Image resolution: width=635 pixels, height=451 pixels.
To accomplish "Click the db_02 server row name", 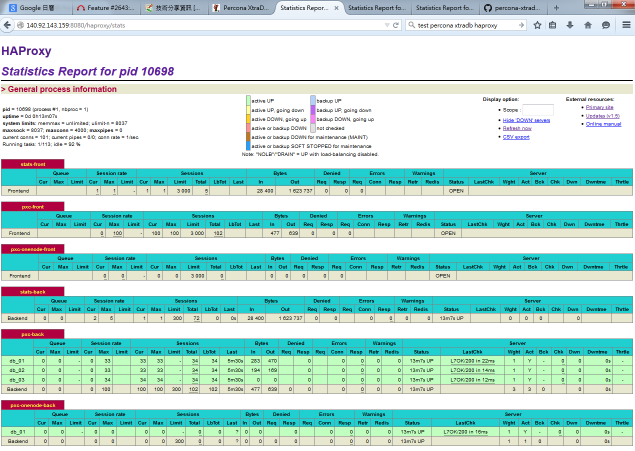I will (18, 370).
